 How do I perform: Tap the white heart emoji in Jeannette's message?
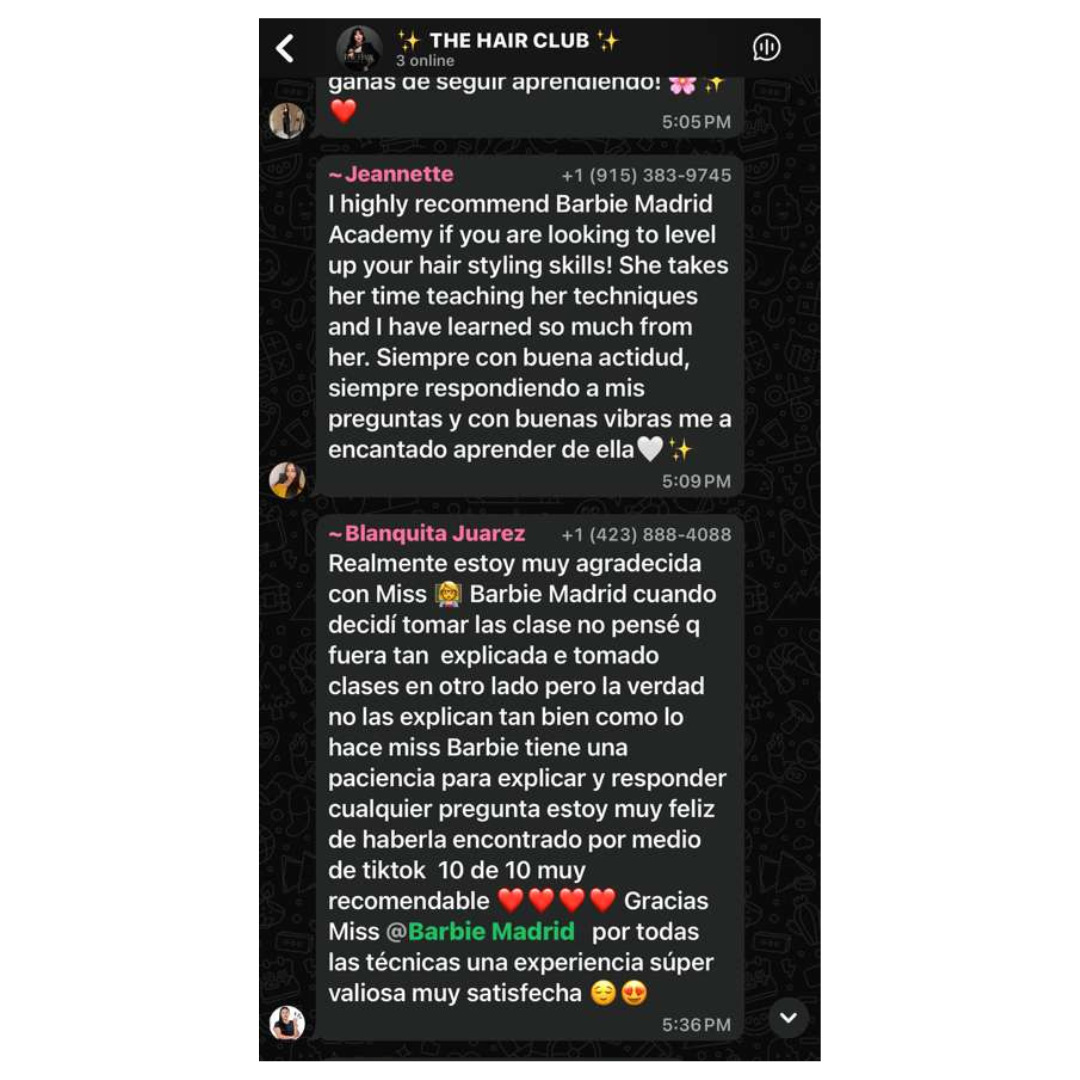click(x=650, y=449)
